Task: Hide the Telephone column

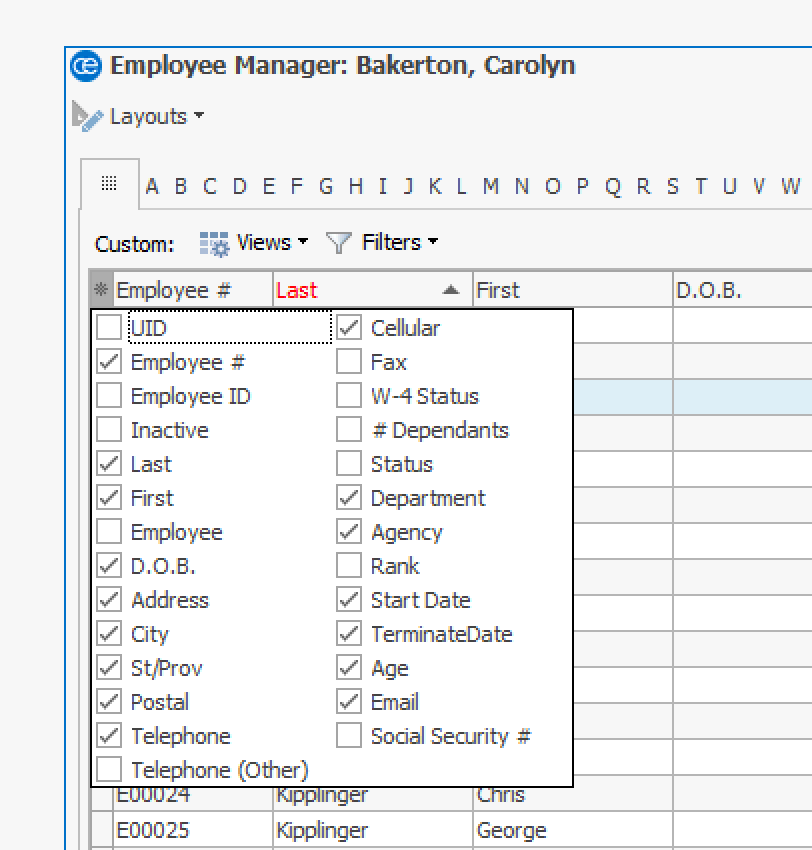Action: (109, 736)
